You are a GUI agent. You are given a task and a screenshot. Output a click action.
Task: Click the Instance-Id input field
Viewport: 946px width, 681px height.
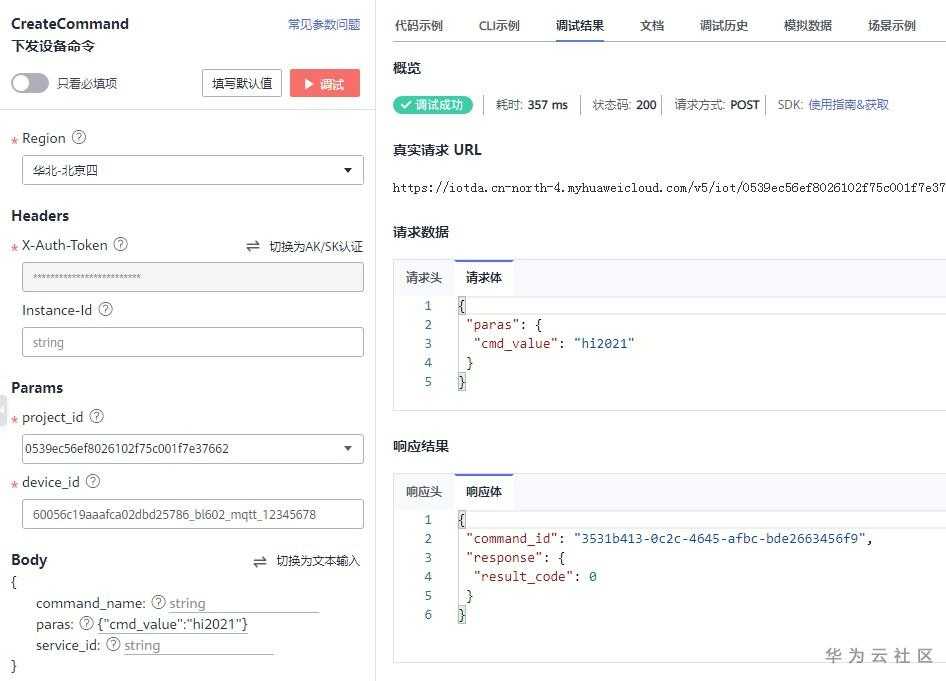tap(192, 342)
